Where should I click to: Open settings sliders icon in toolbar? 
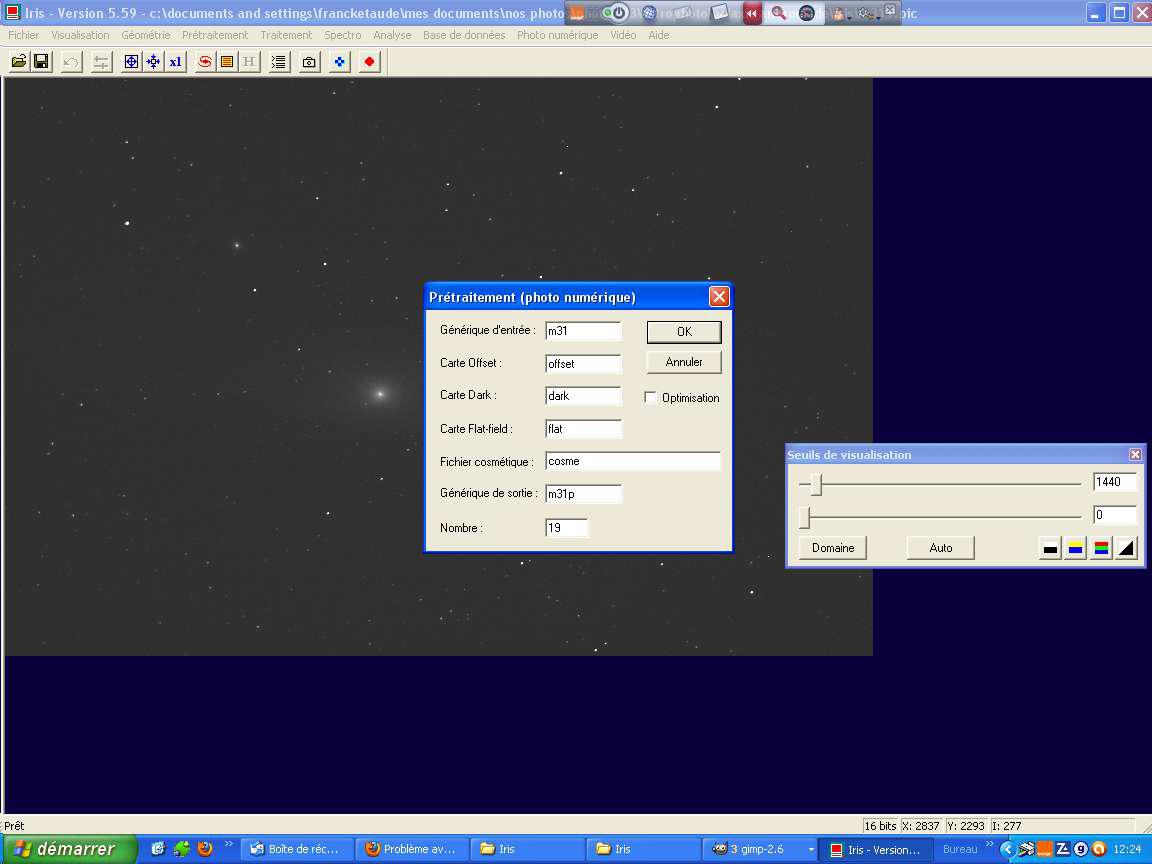point(101,62)
